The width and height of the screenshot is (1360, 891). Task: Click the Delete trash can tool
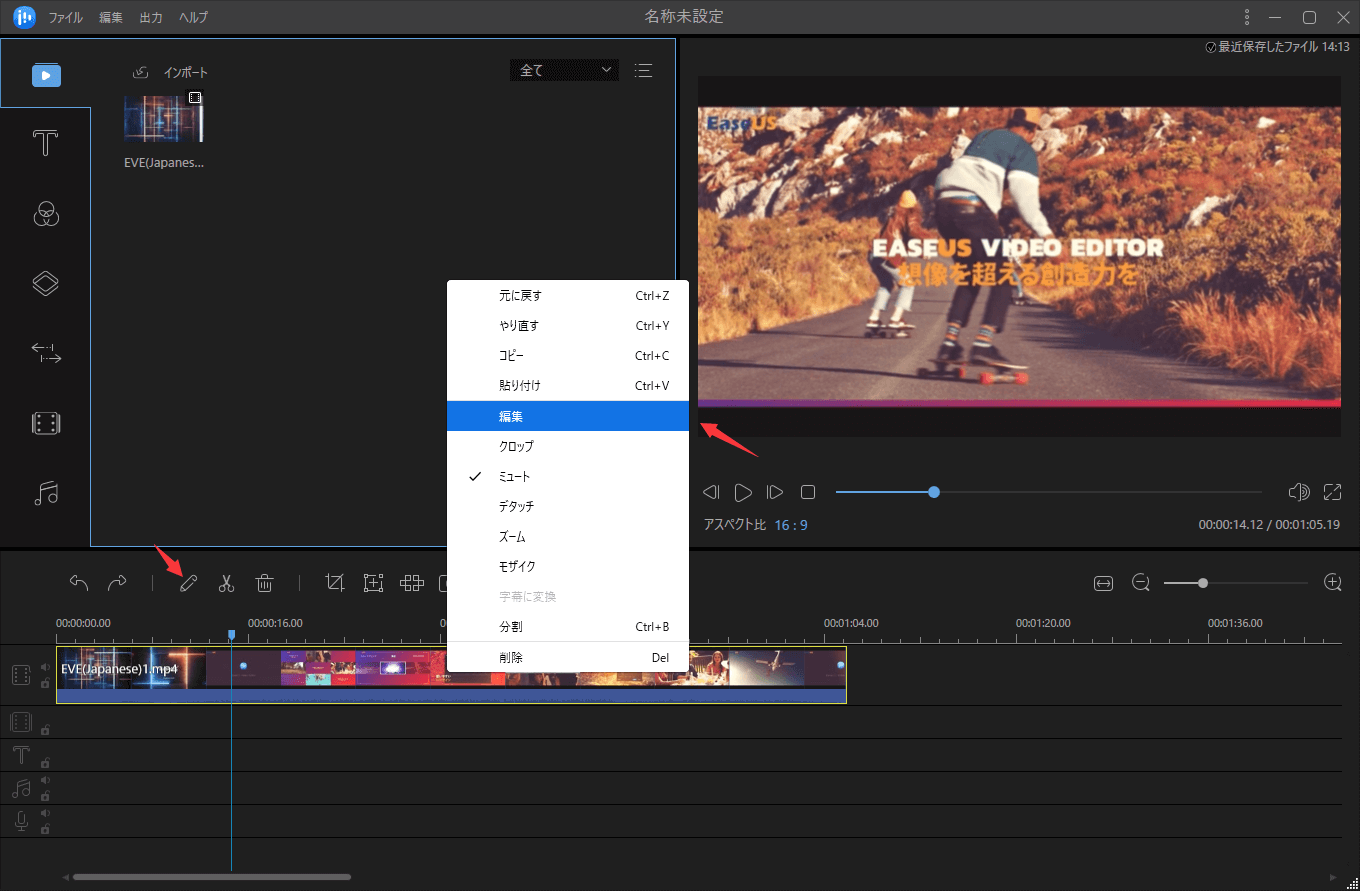[264, 583]
